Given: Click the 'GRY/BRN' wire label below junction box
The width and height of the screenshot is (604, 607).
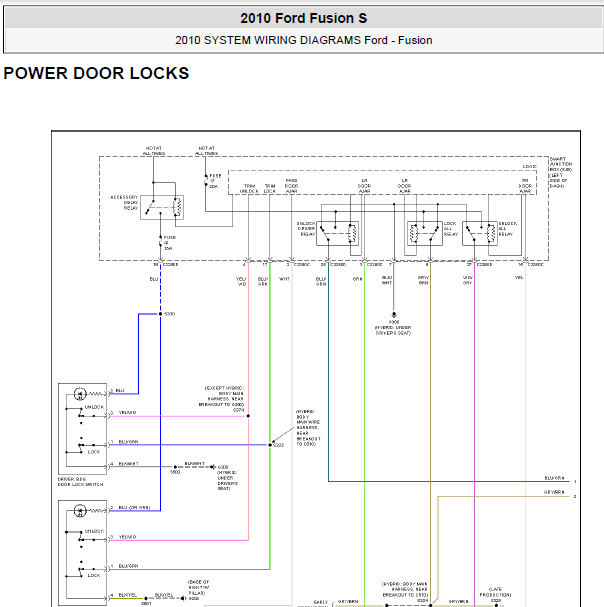Looking at the screenshot, I should (x=423, y=280).
